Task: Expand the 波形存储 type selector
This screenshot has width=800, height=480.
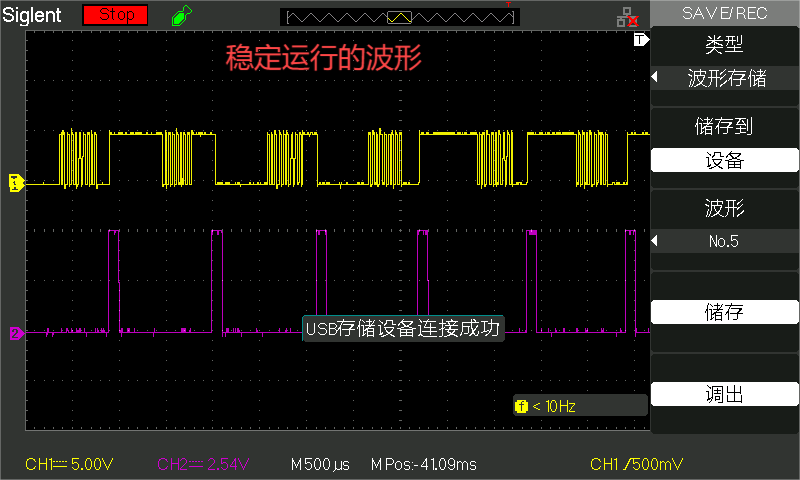Action: (x=724, y=78)
